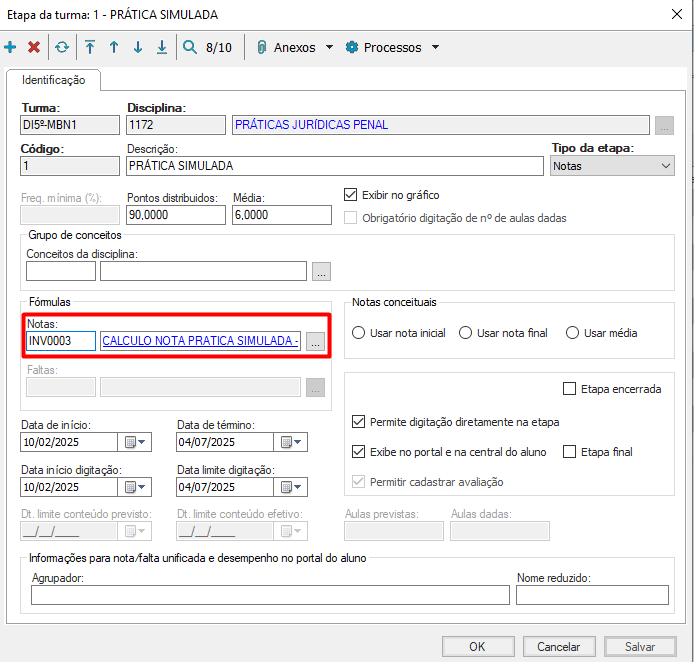
Task: Select Usar nota final radio option
Action: coord(465,333)
